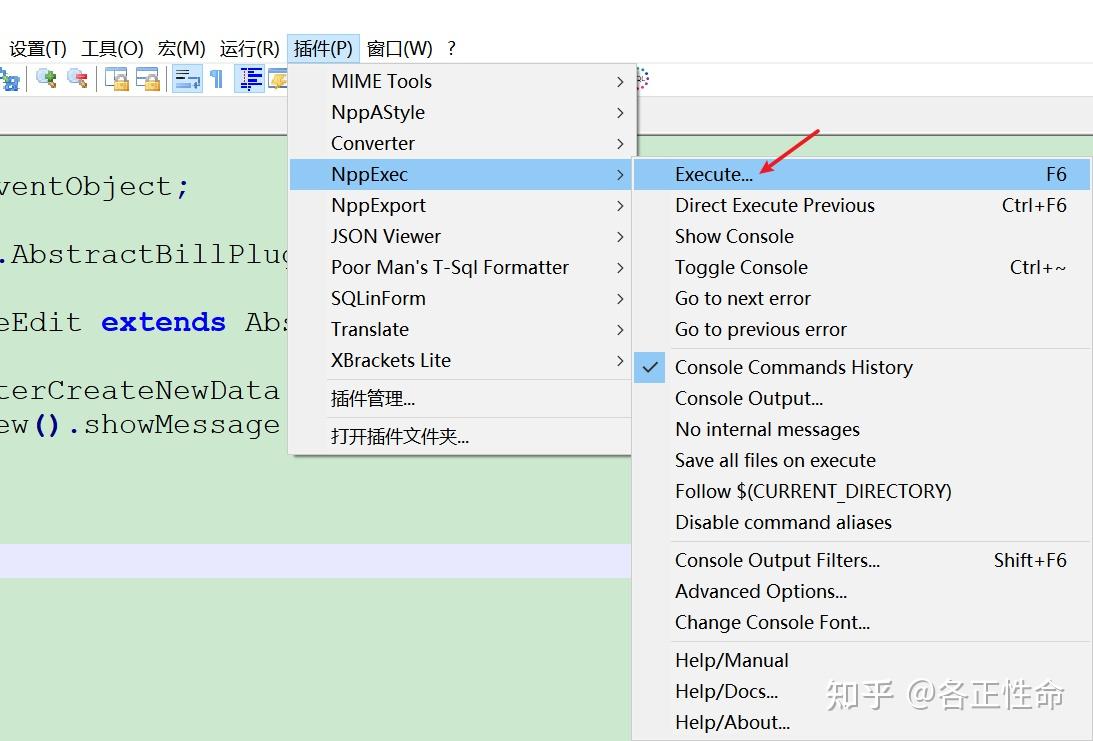Select the Zoom Out toolbar icon
This screenshot has height=741, width=1093.
coord(77,79)
